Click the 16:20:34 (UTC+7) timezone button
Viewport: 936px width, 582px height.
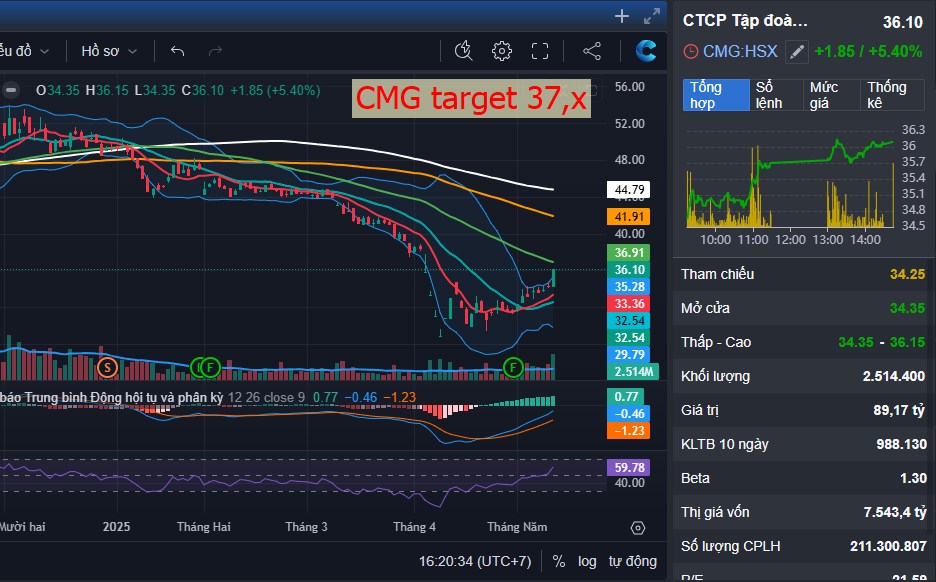point(475,561)
